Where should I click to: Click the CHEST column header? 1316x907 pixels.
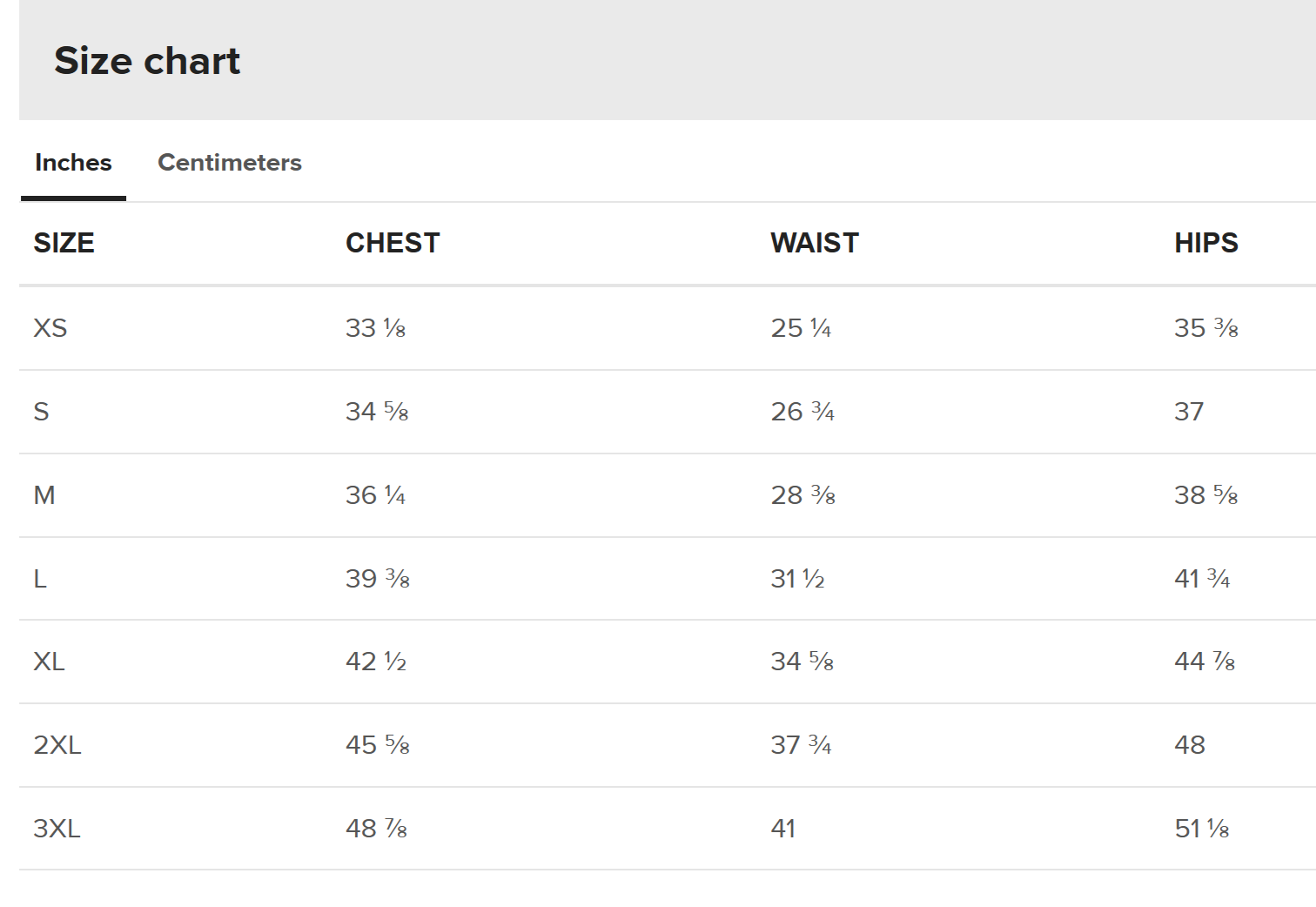[x=393, y=243]
